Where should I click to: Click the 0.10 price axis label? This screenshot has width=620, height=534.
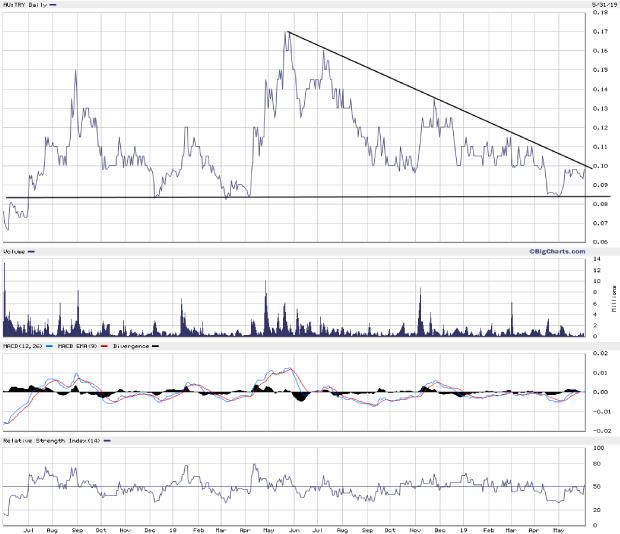(599, 166)
